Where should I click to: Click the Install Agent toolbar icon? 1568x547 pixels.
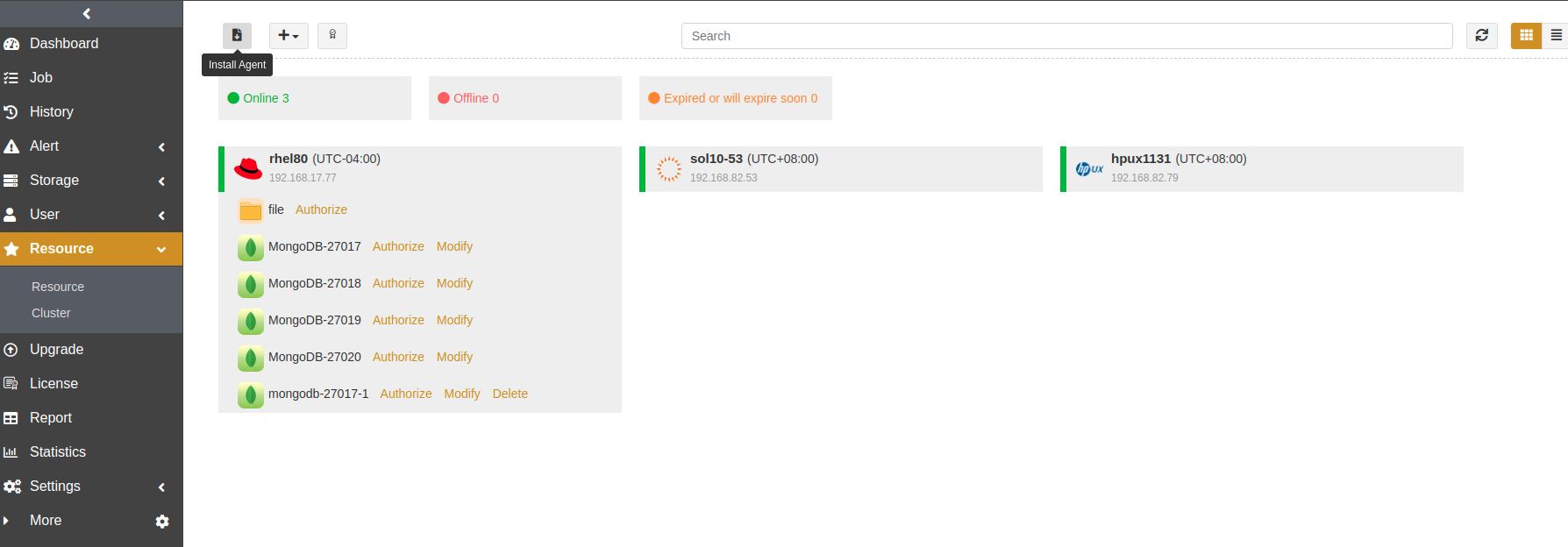pyautogui.click(x=237, y=36)
